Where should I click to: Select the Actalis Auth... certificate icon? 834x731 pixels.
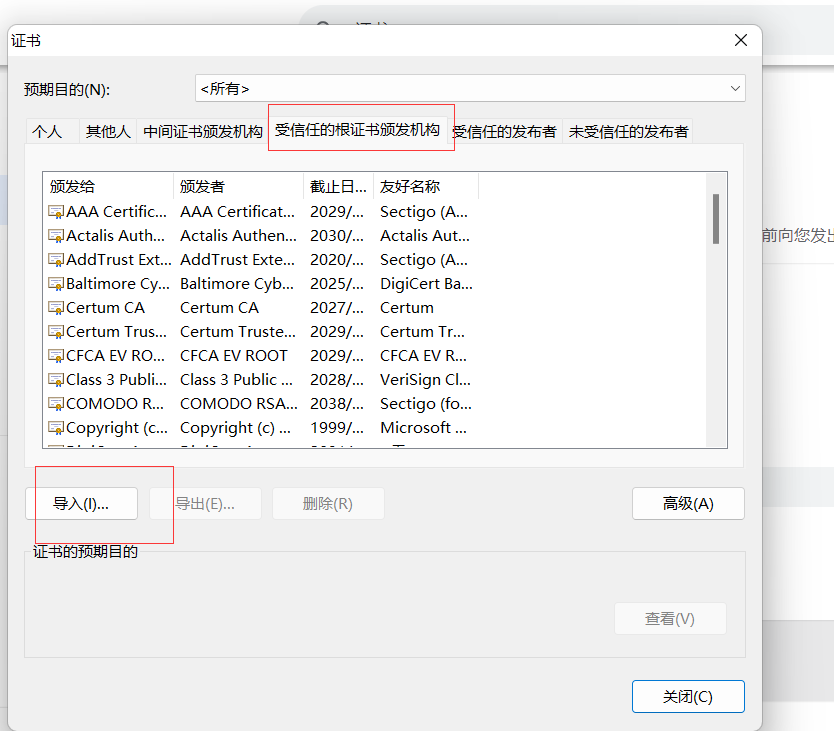(x=56, y=236)
